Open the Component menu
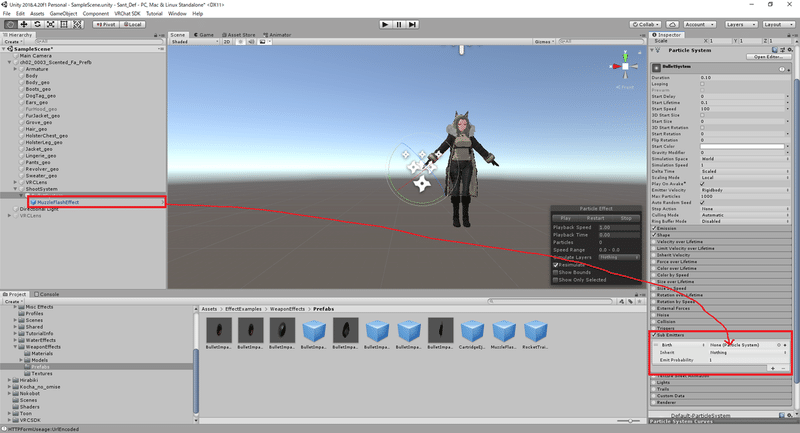The image size is (800, 433). [95, 13]
